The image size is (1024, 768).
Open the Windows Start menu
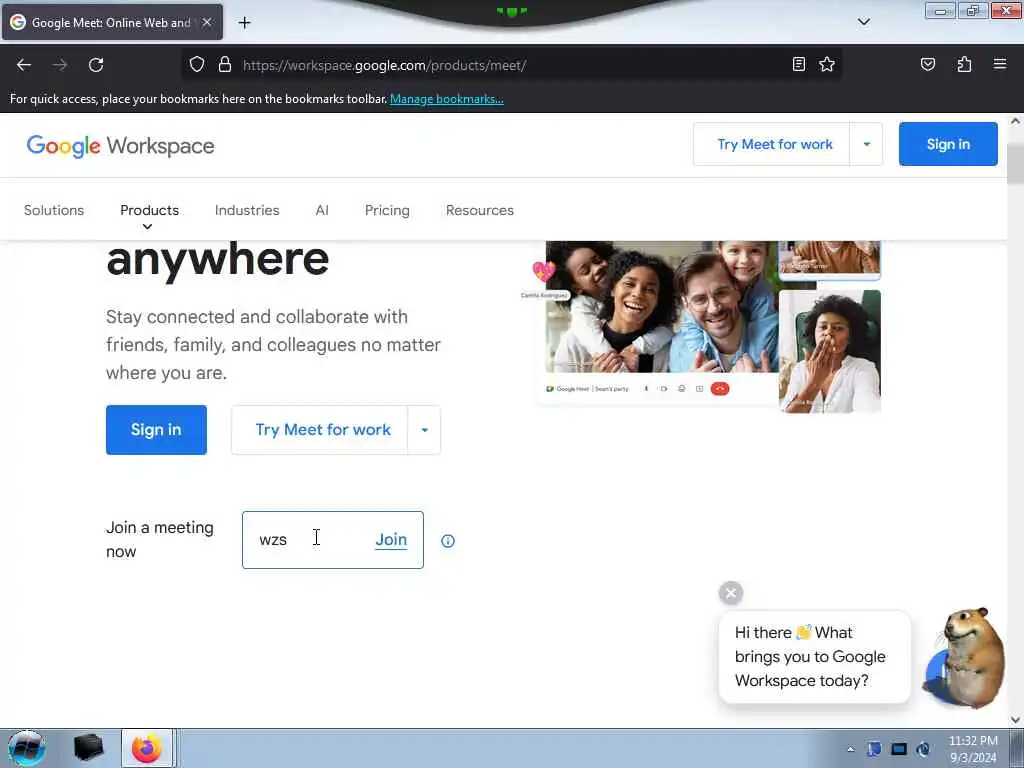[26, 748]
